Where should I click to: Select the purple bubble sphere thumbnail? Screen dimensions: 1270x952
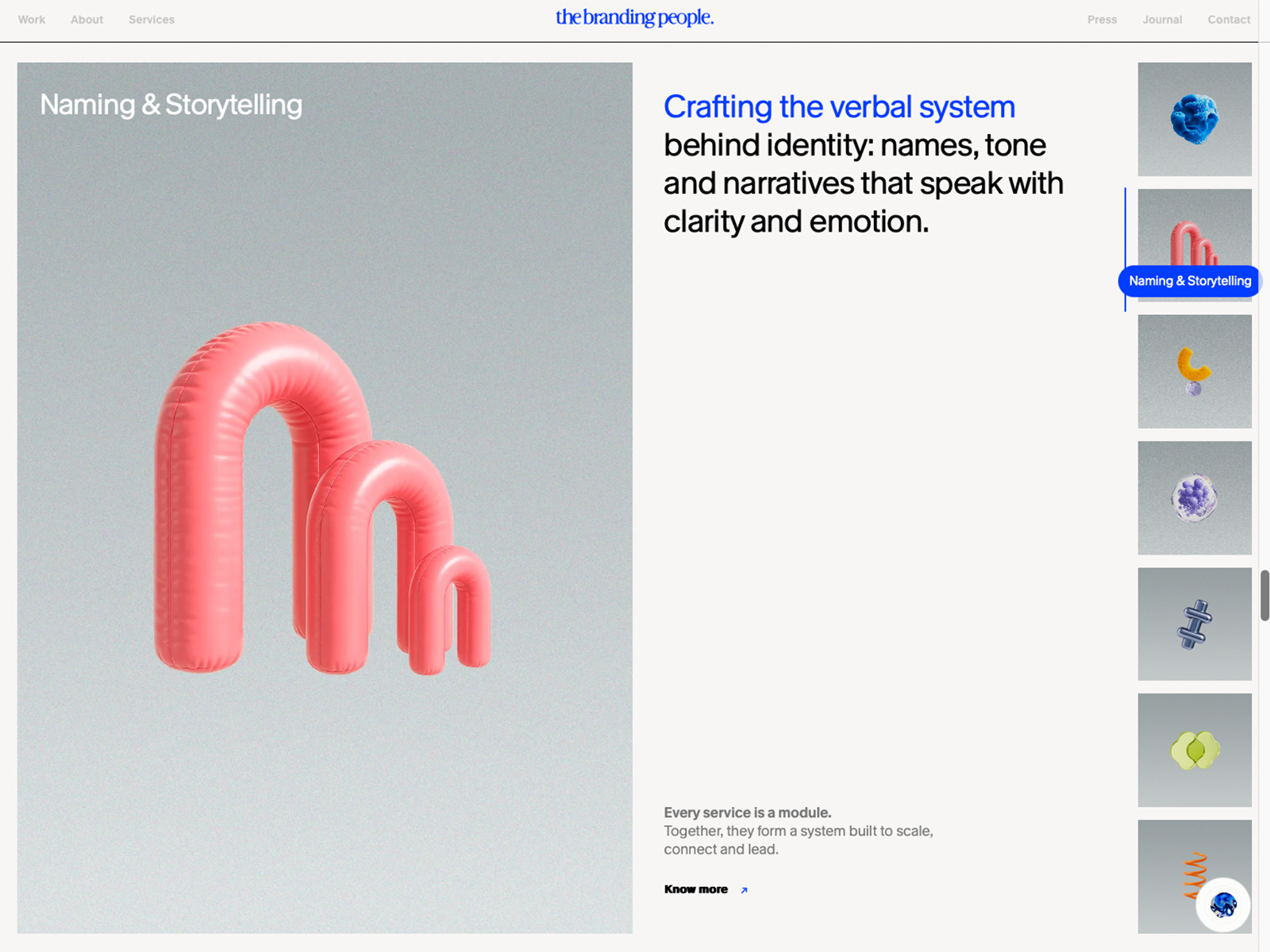tap(1195, 497)
